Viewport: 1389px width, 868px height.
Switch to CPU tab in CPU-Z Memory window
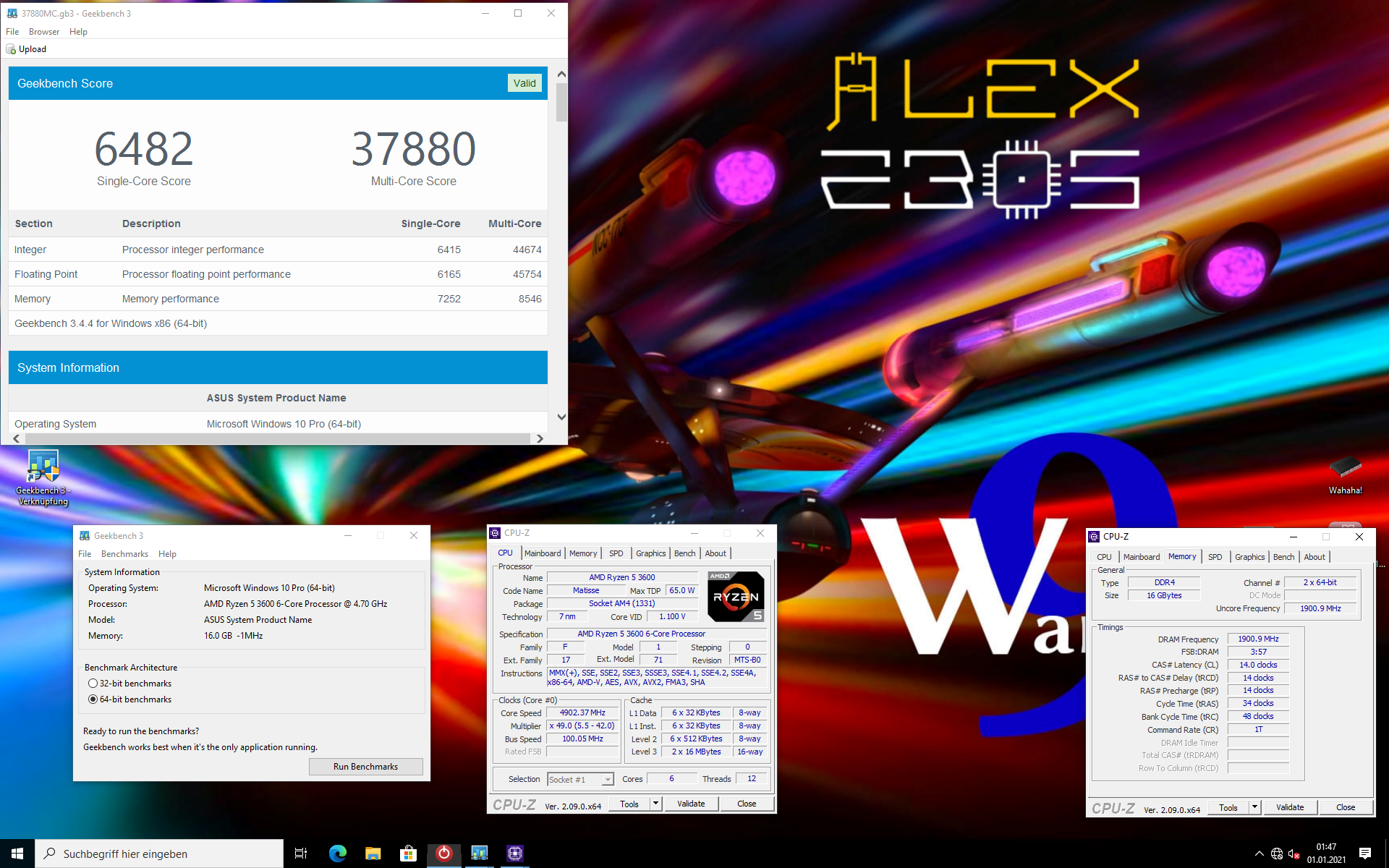tap(1104, 557)
